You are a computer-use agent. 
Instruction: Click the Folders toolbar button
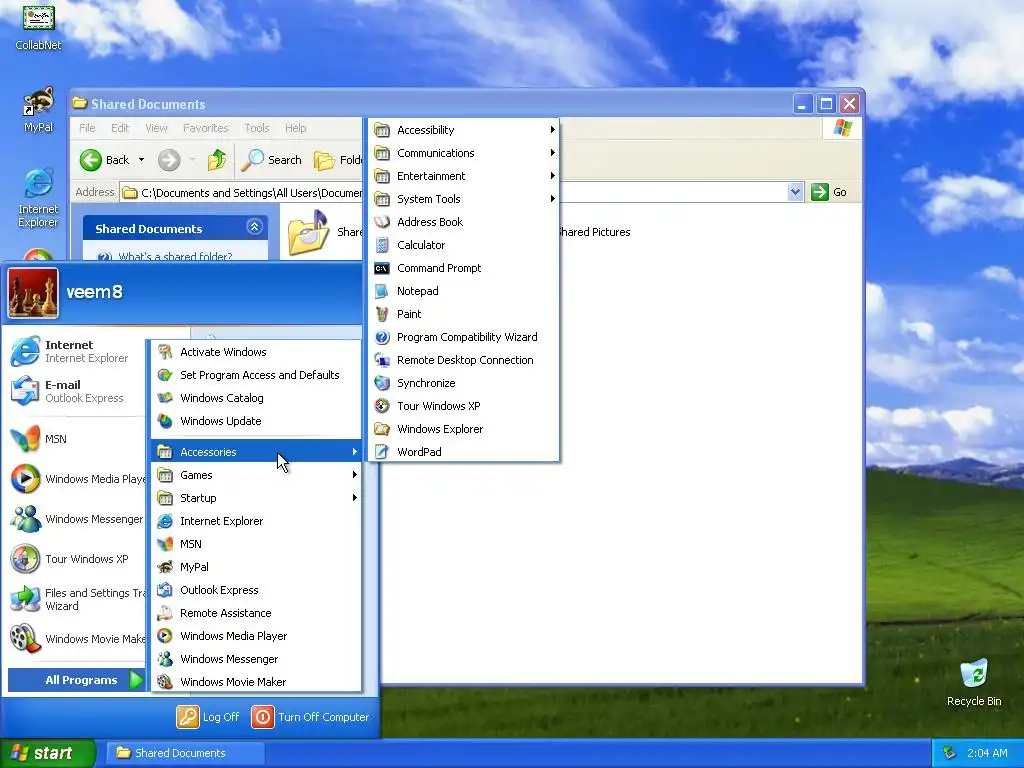[x=338, y=160]
